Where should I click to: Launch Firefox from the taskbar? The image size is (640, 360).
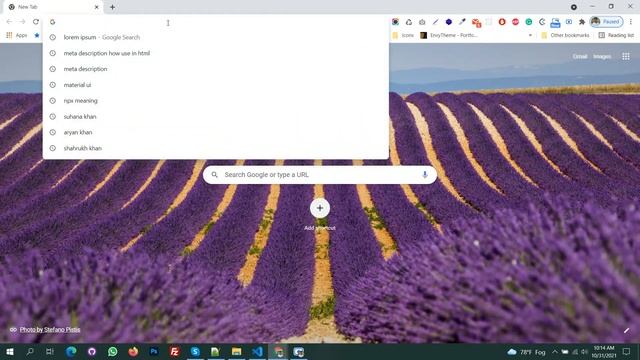coord(133,351)
